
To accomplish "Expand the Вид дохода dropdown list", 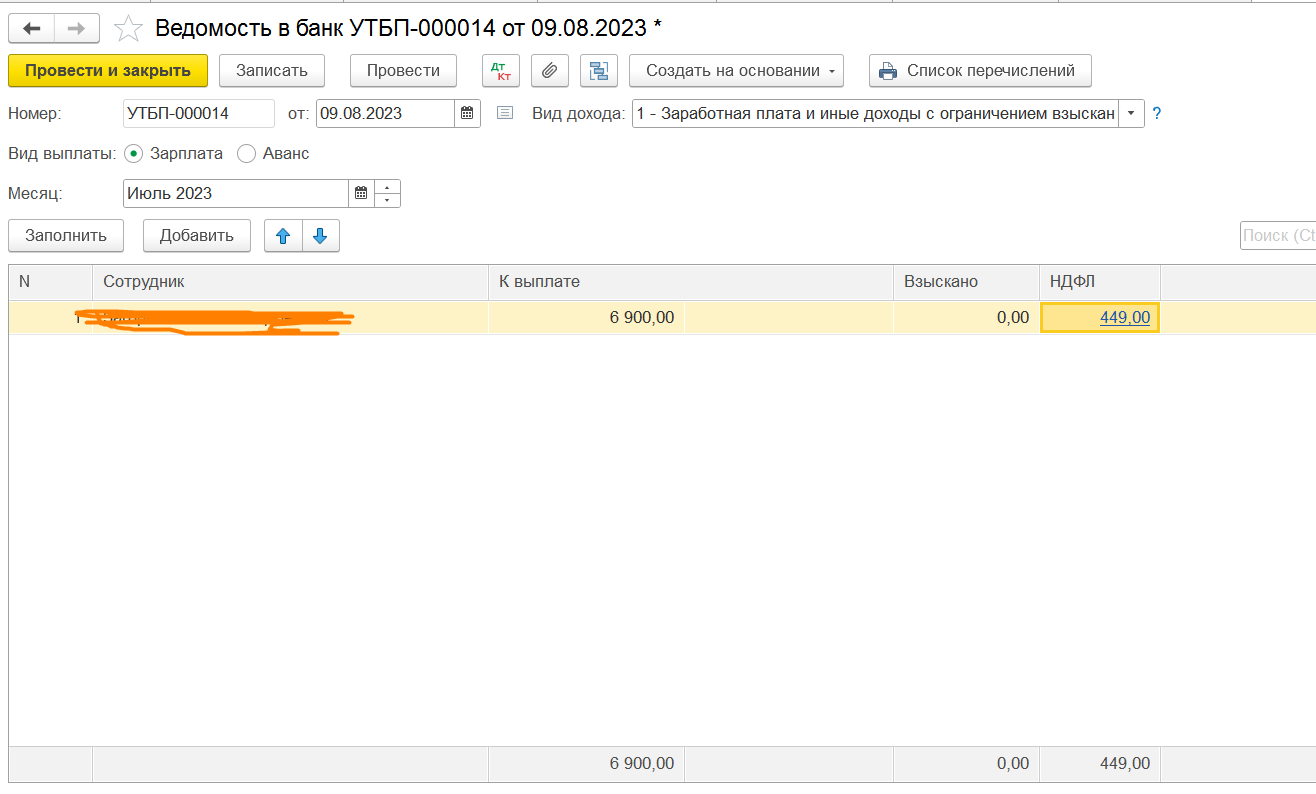I will click(x=1130, y=113).
